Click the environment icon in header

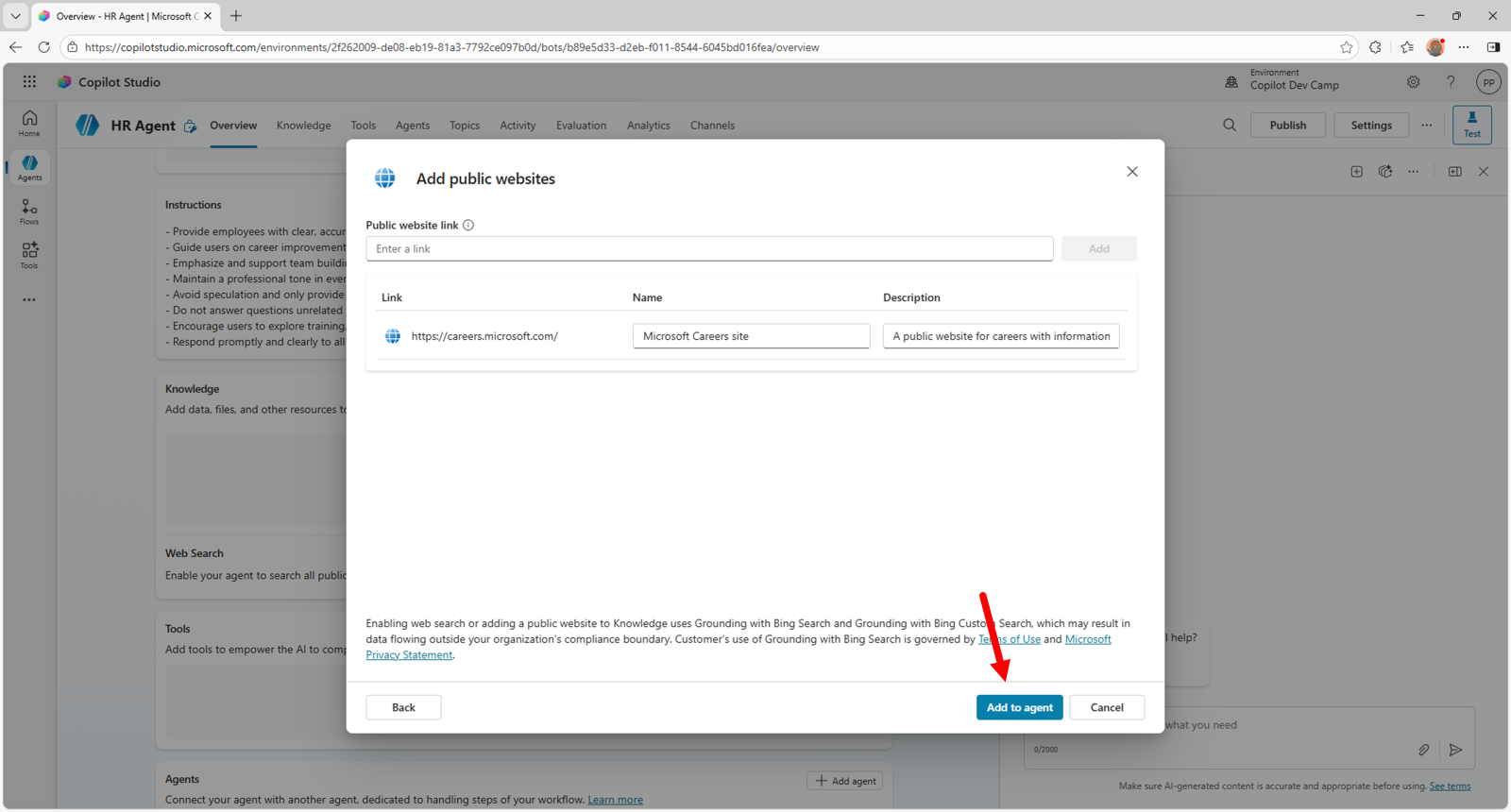click(1231, 82)
